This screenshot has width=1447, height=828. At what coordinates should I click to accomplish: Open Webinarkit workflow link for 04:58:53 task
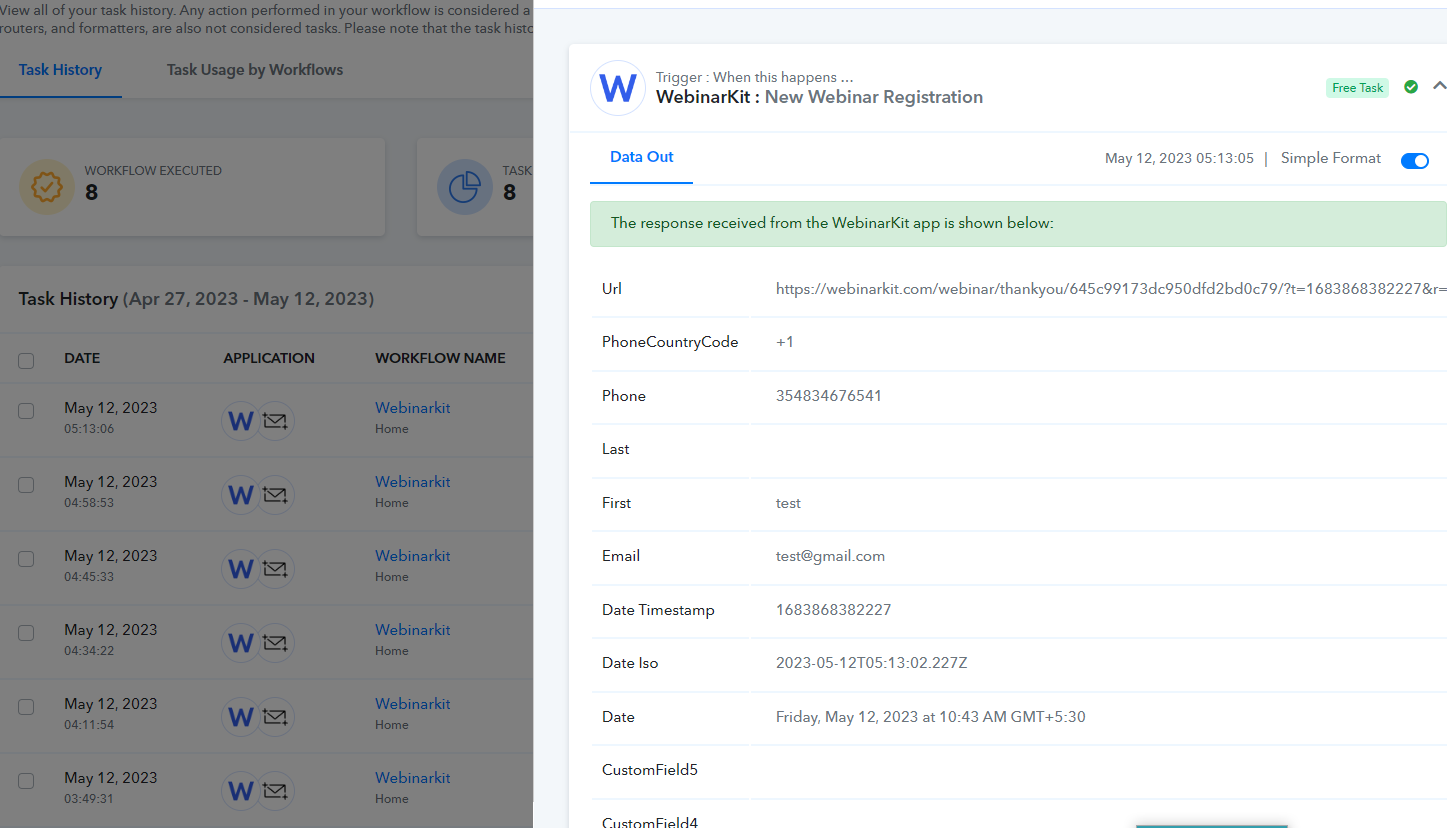413,482
